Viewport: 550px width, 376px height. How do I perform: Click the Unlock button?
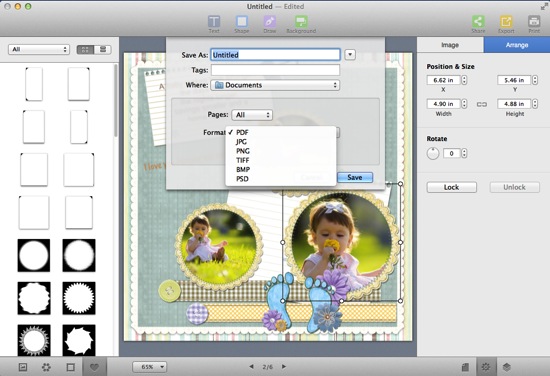[515, 187]
